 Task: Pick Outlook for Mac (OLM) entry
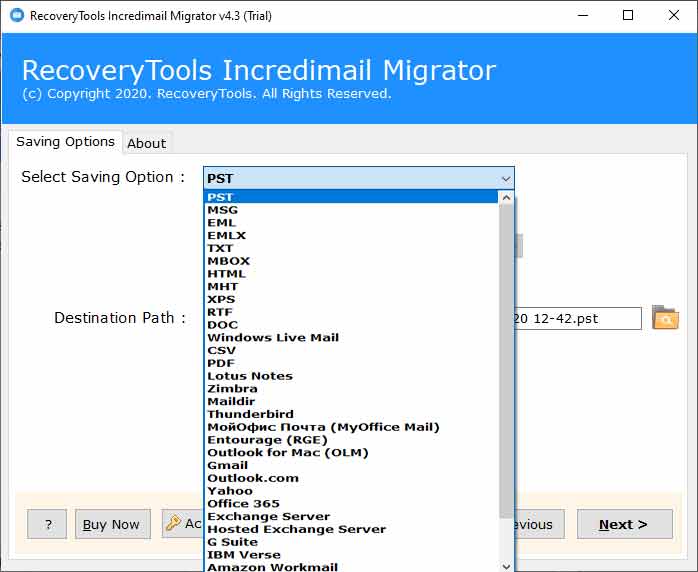point(287,452)
